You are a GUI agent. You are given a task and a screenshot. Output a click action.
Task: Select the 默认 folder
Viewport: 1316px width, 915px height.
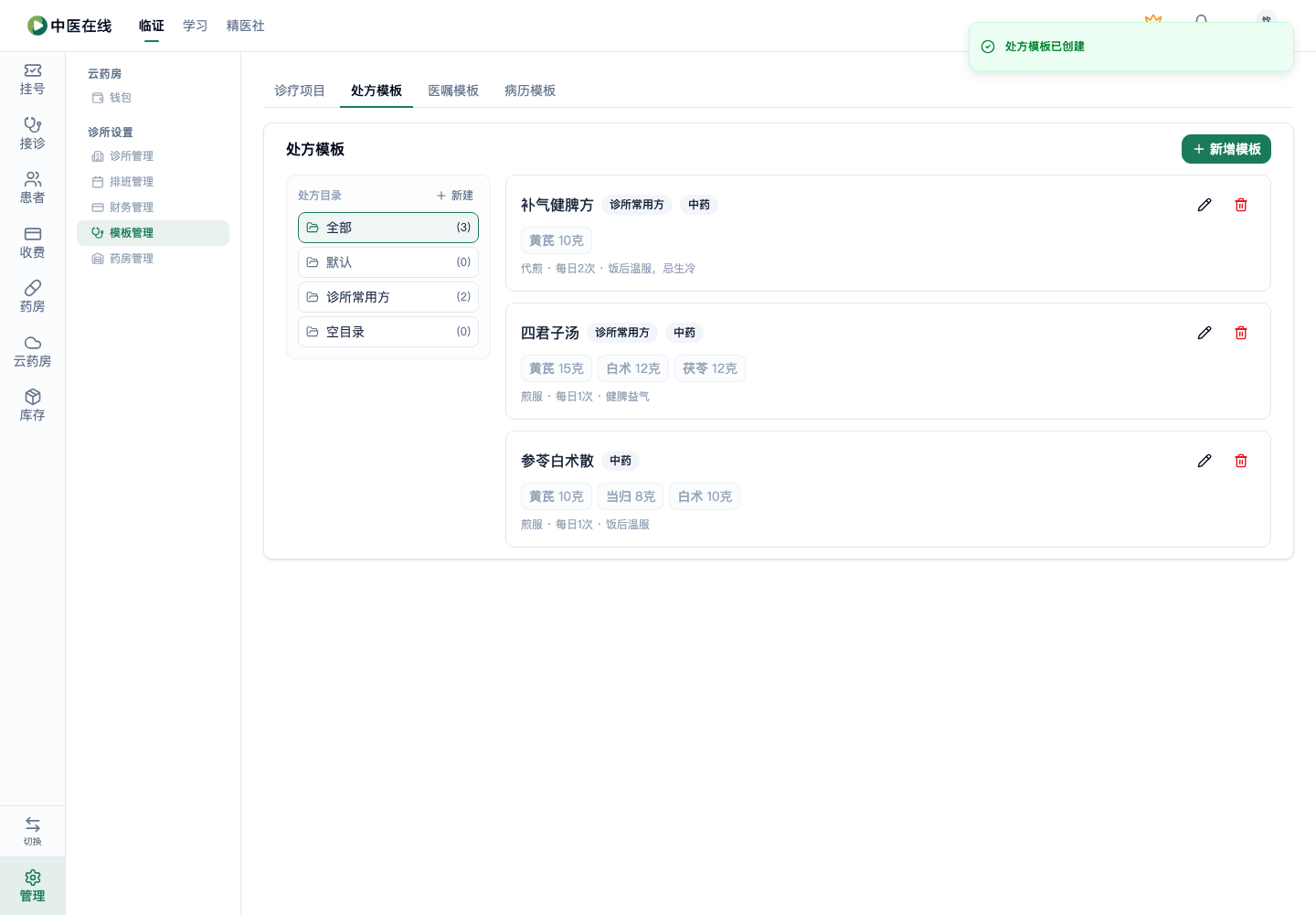point(388,262)
